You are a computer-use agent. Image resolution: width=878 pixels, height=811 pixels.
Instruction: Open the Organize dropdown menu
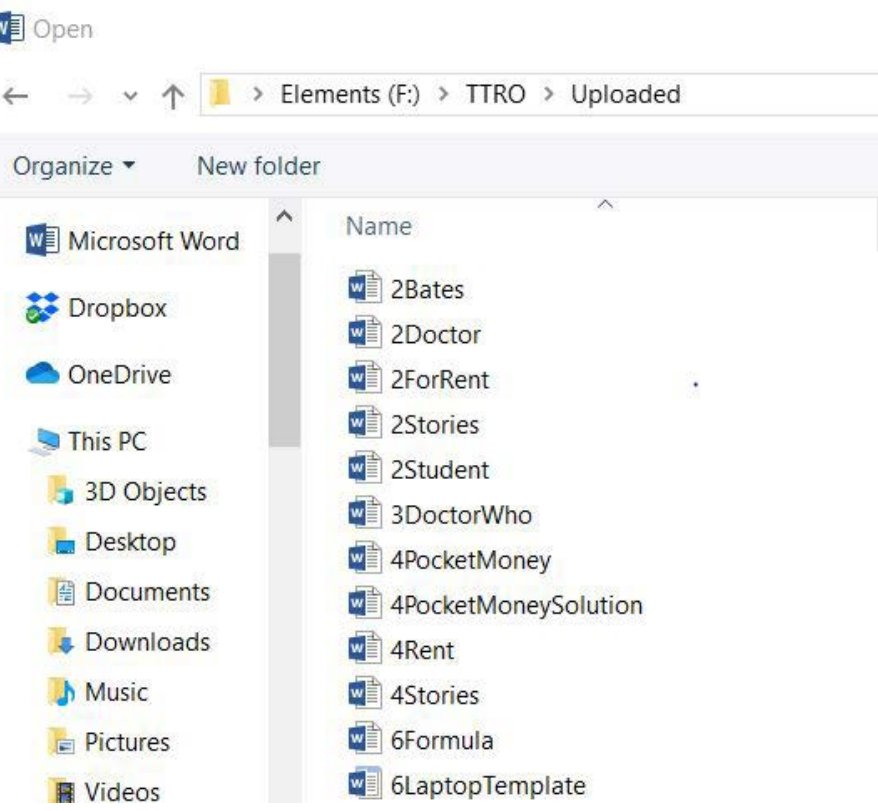74,166
